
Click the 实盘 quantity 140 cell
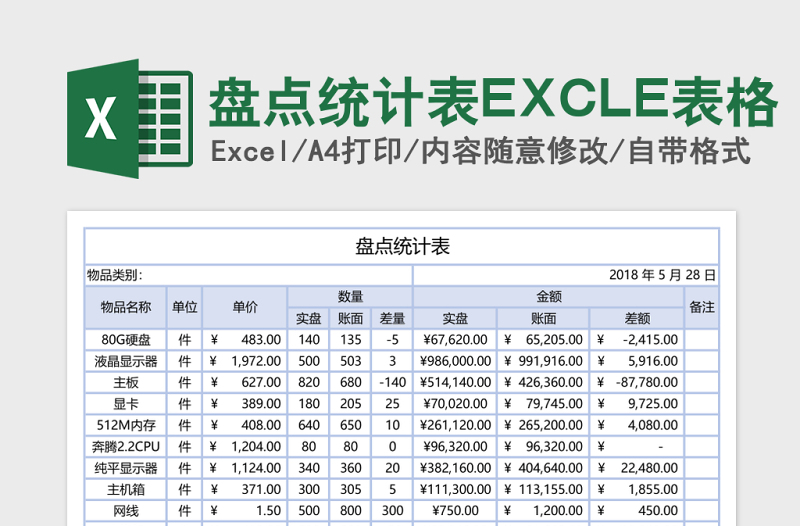pyautogui.click(x=309, y=340)
